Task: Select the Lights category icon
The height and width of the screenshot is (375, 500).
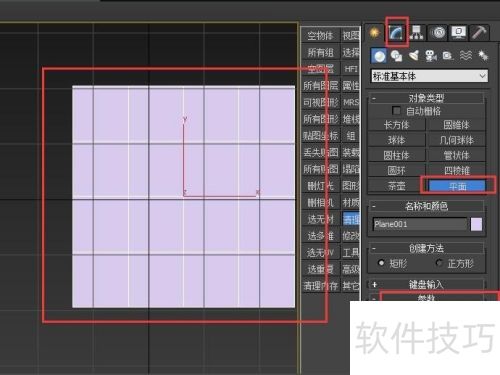Action: pyautogui.click(x=414, y=56)
